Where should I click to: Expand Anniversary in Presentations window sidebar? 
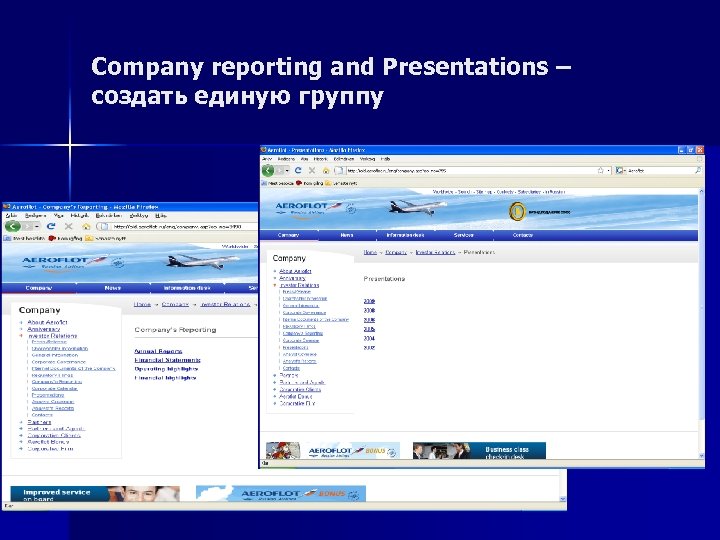[275, 278]
